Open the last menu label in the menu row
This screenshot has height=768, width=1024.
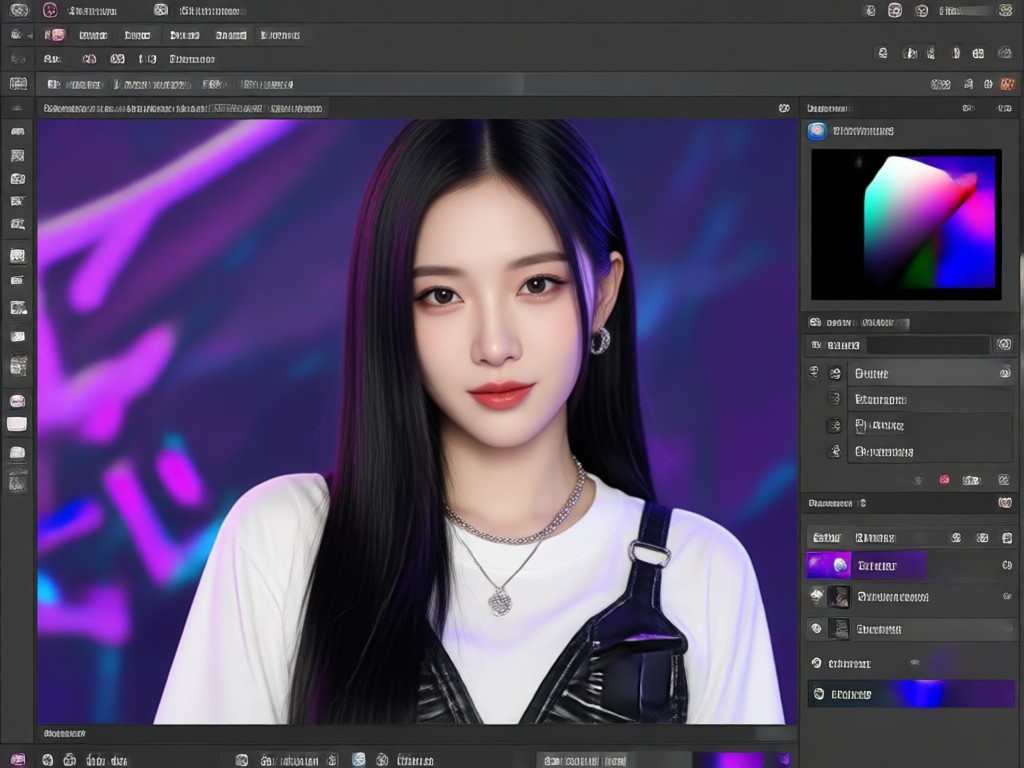pyautogui.click(x=280, y=35)
